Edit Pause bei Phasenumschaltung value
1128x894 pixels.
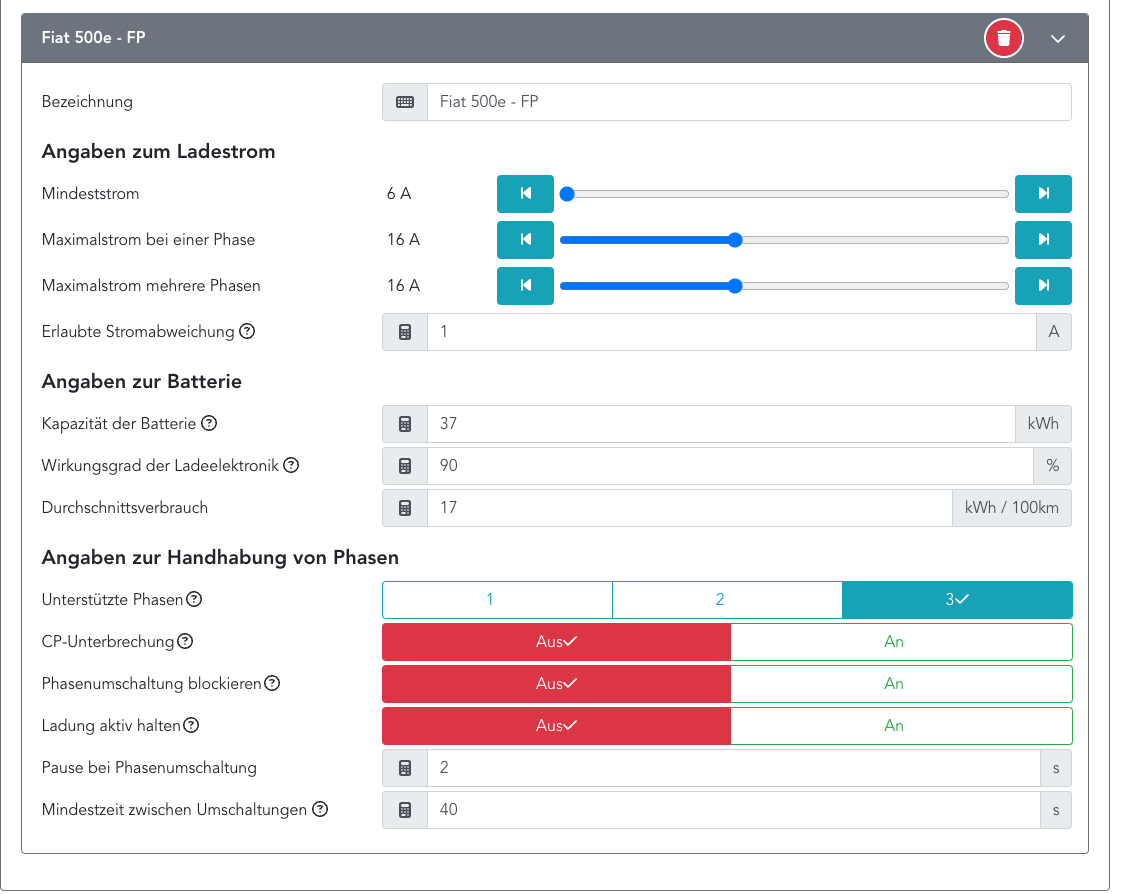[734, 768]
